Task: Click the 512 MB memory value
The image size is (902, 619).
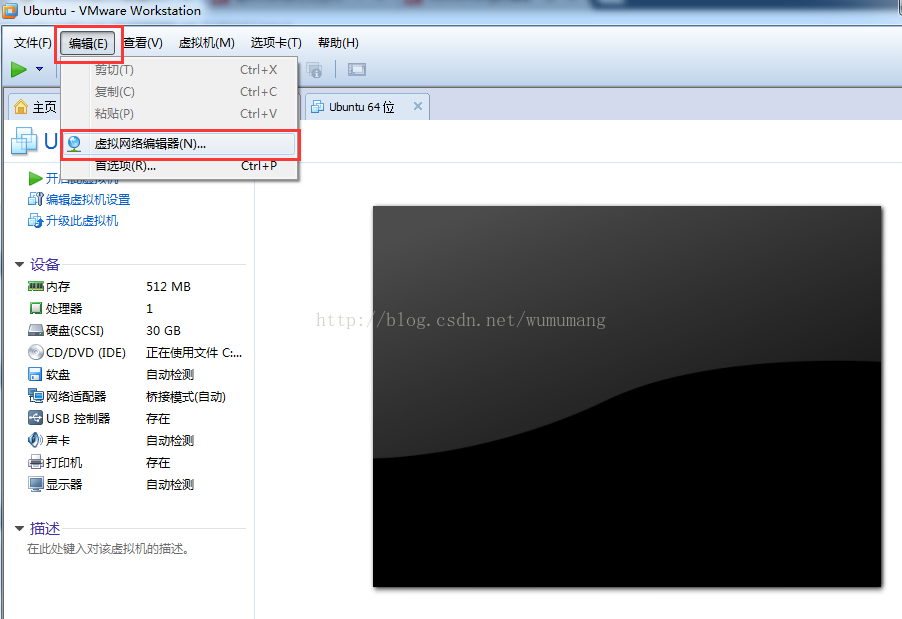Action: click(x=169, y=286)
